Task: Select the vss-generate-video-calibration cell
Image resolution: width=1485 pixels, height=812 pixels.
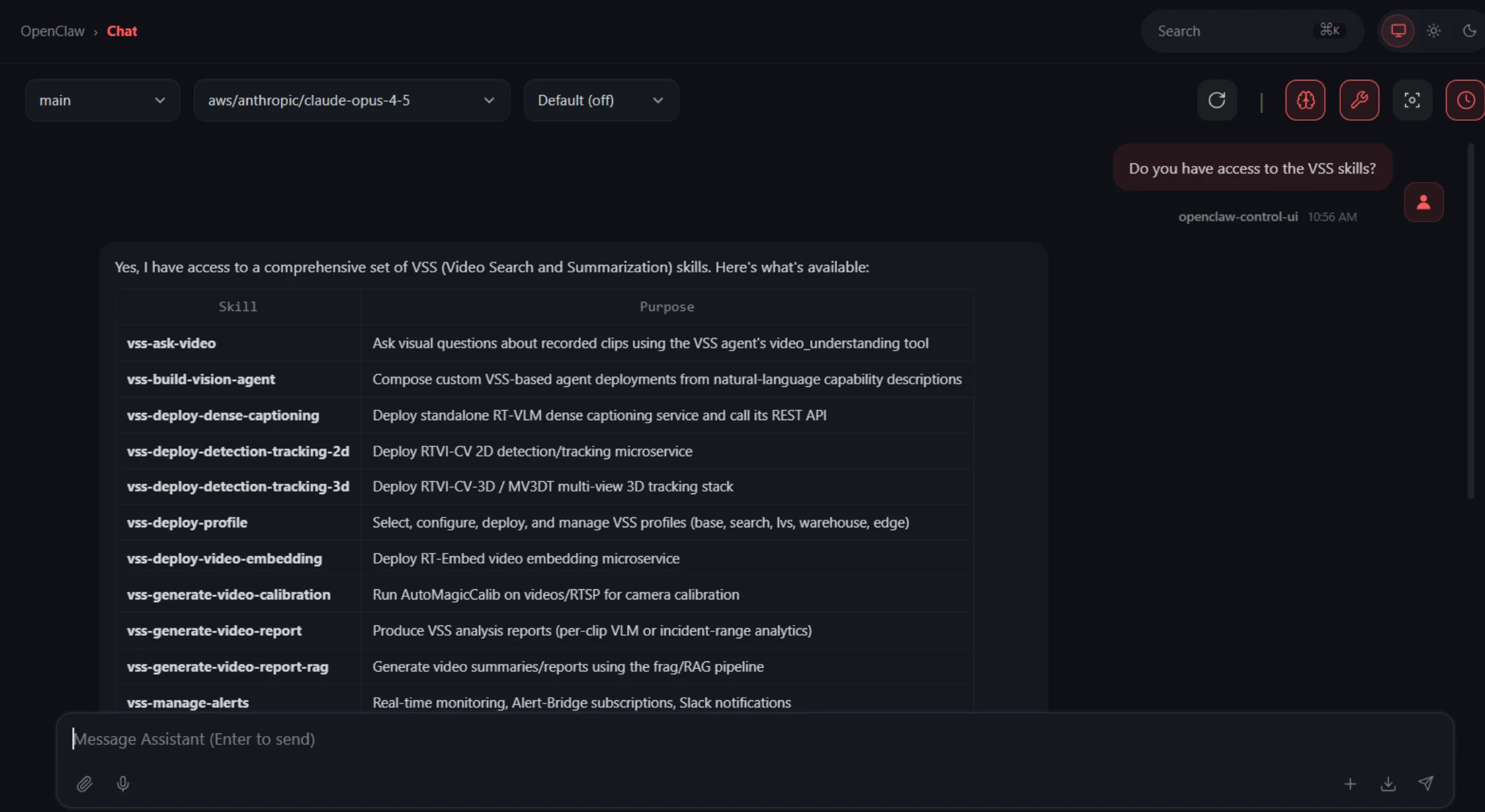Action: 238,594
